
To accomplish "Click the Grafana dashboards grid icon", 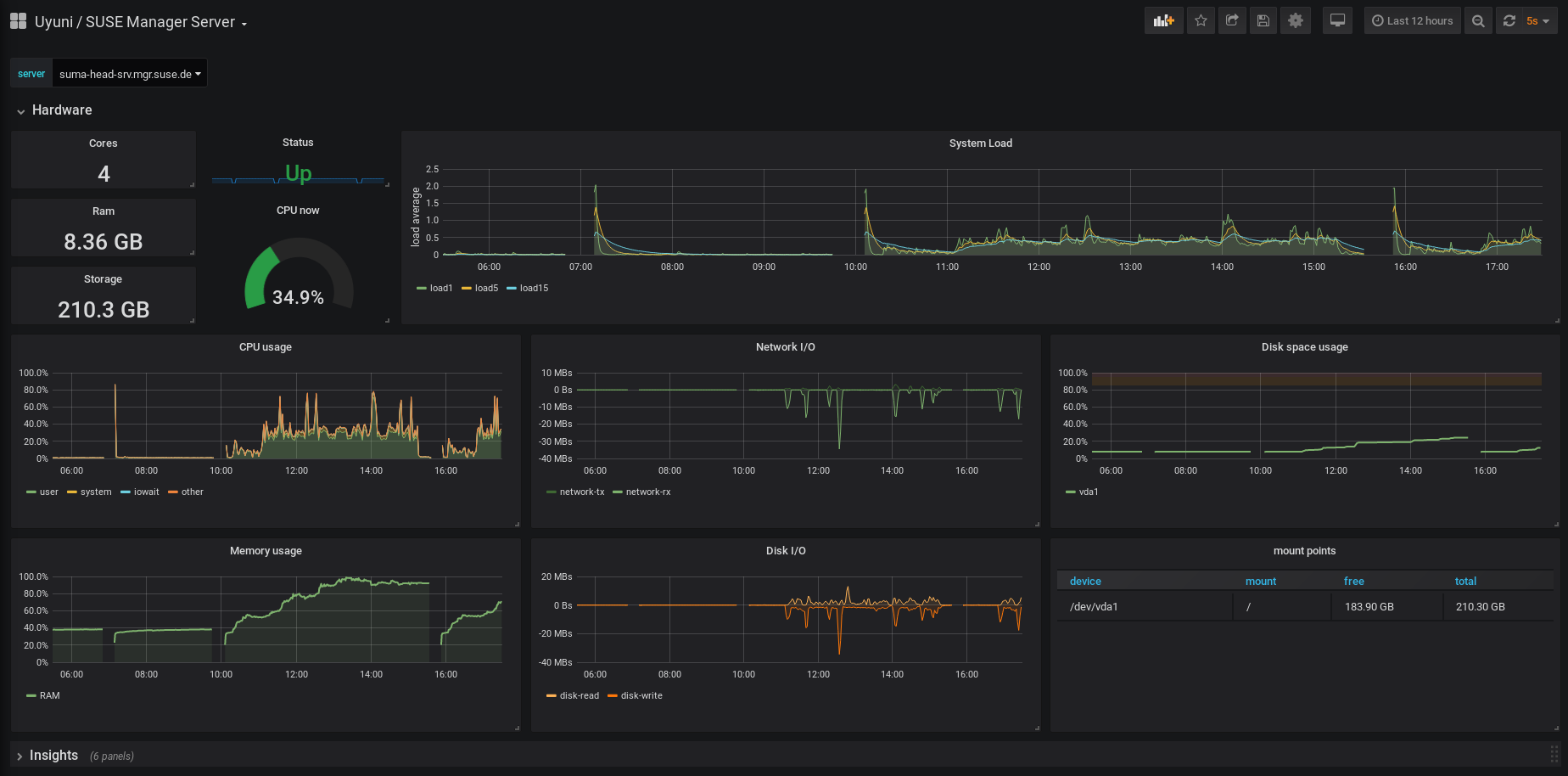I will (18, 21).
